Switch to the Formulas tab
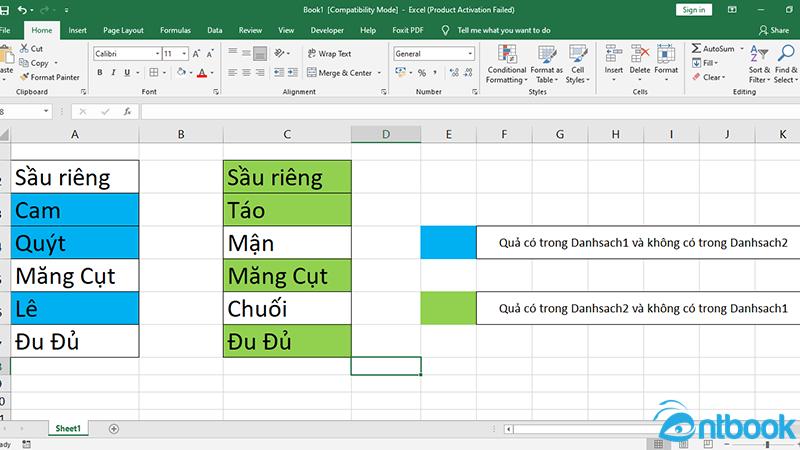This screenshot has height=450, width=800. (175, 30)
